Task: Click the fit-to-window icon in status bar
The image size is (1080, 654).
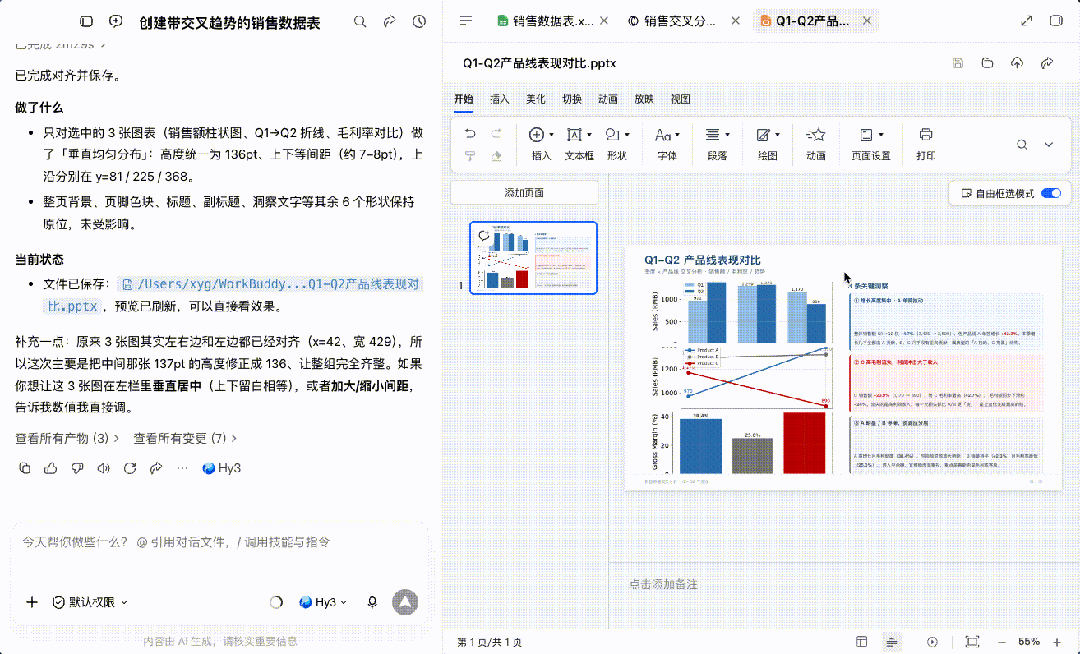Action: (x=972, y=642)
